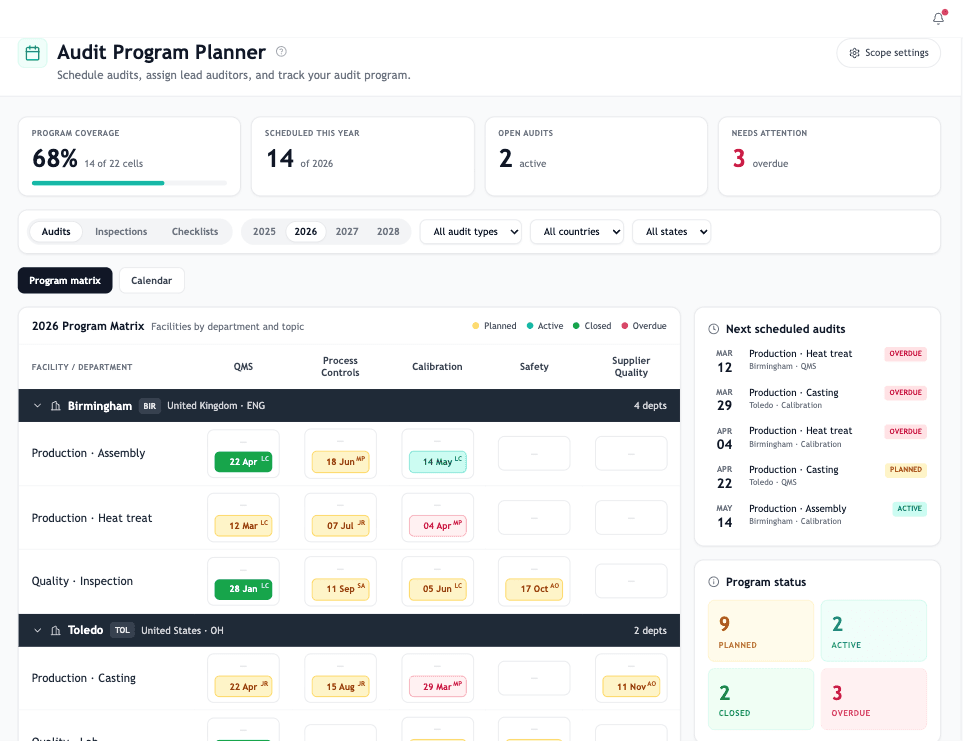Show the Program matrix view
Screen dimensions: 963x741
[65, 281]
